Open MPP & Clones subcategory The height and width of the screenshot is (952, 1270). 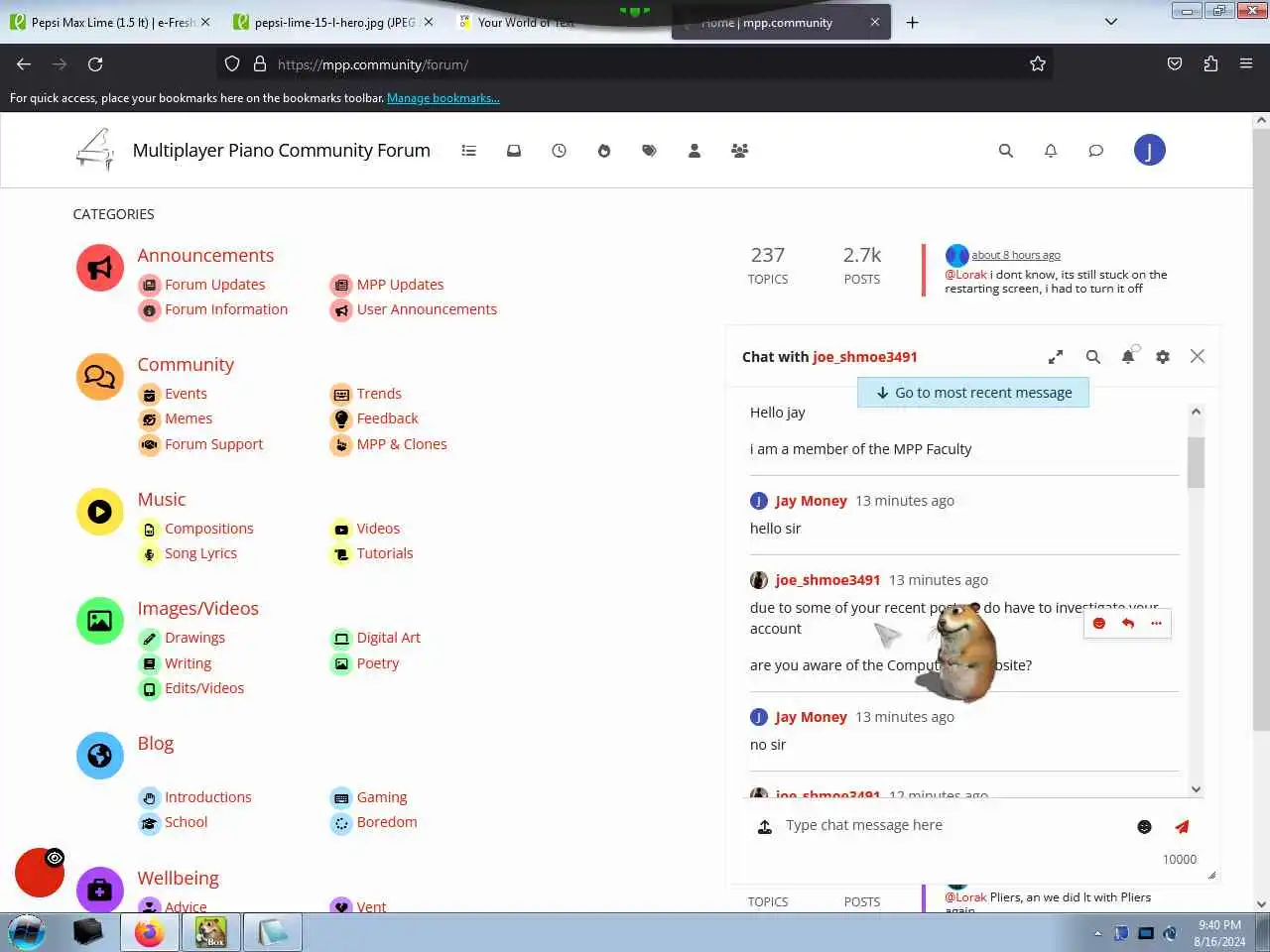point(402,444)
